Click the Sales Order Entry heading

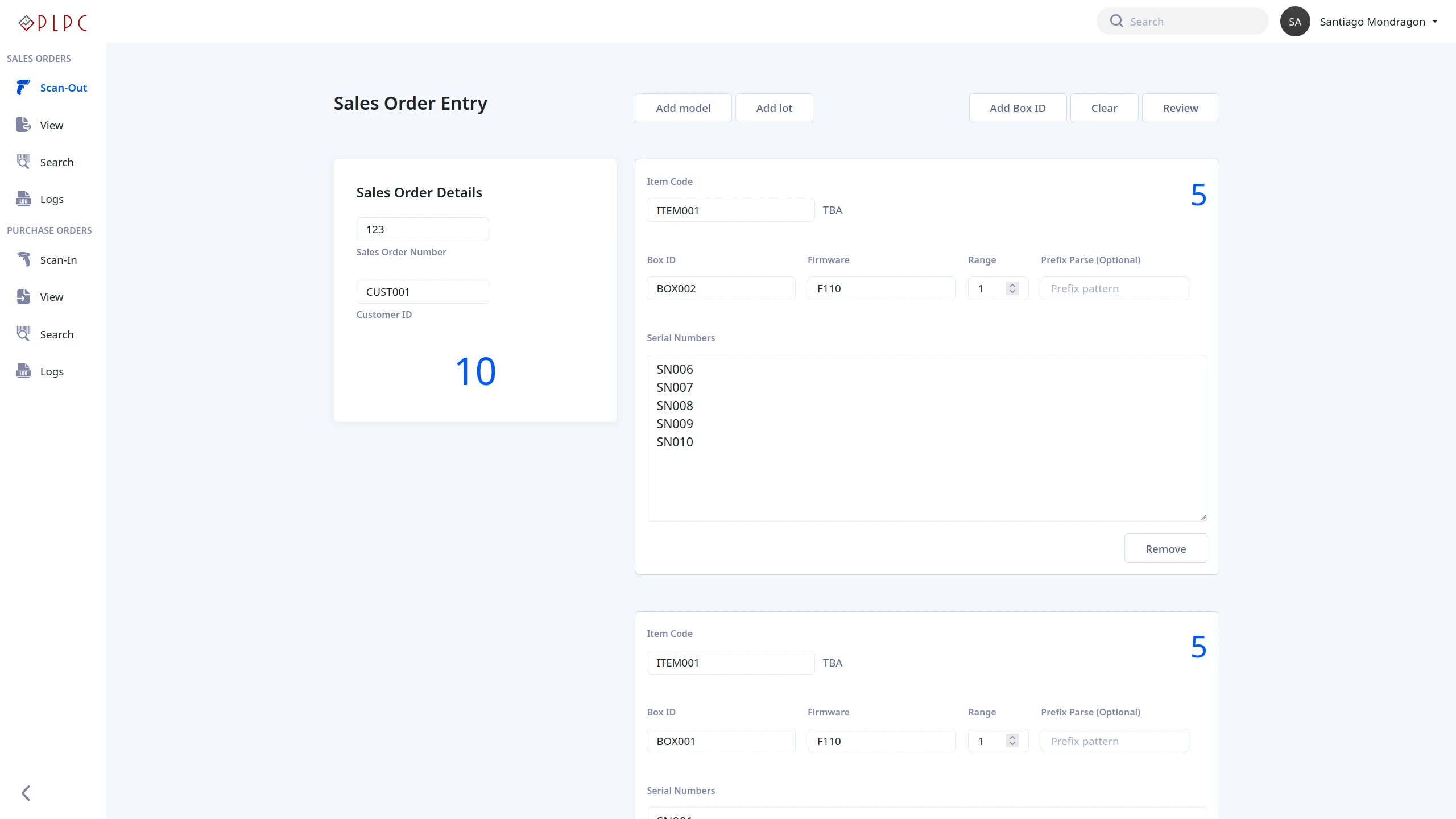410,104
